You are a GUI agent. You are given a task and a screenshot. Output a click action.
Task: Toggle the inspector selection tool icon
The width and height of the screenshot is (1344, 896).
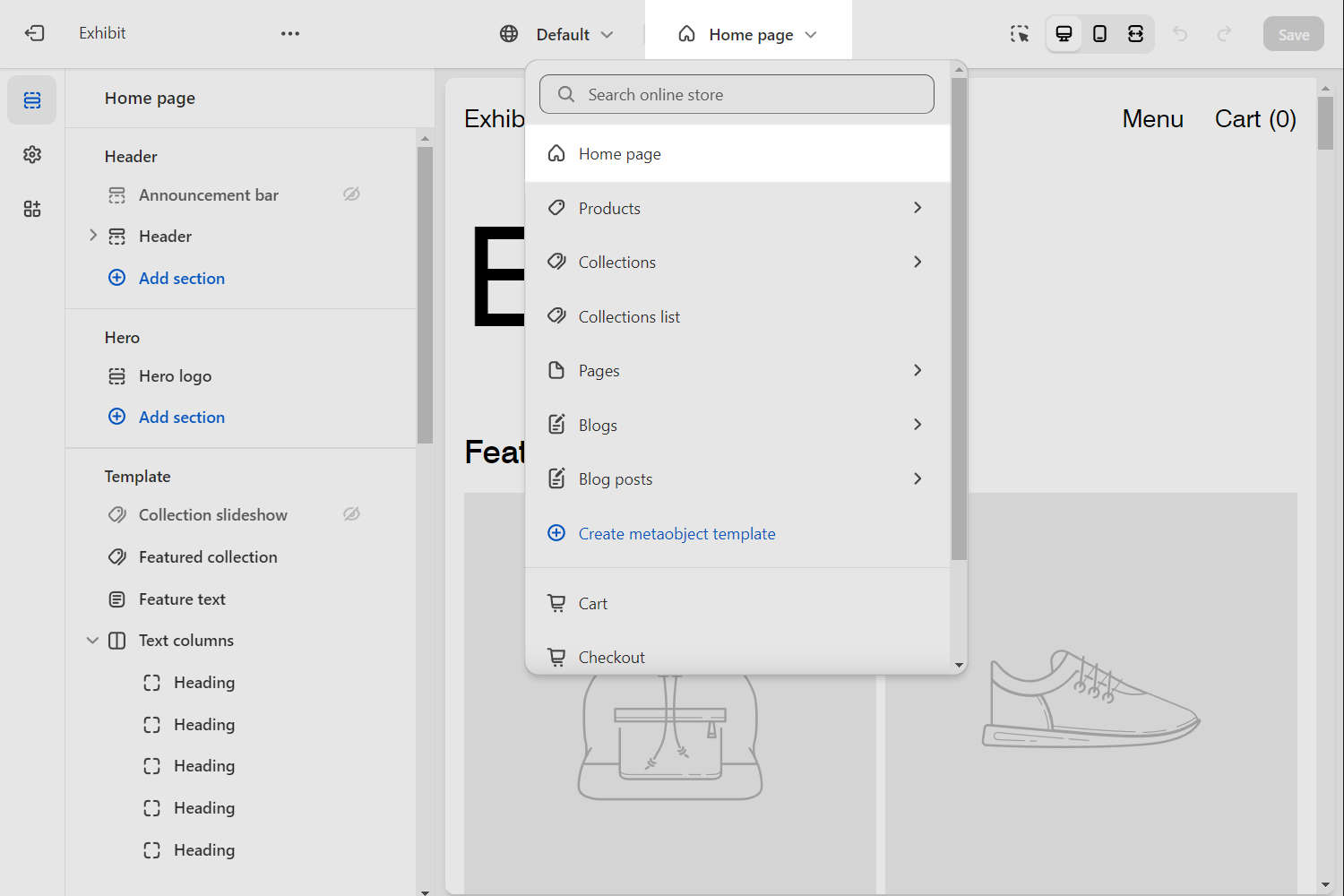pyautogui.click(x=1020, y=34)
